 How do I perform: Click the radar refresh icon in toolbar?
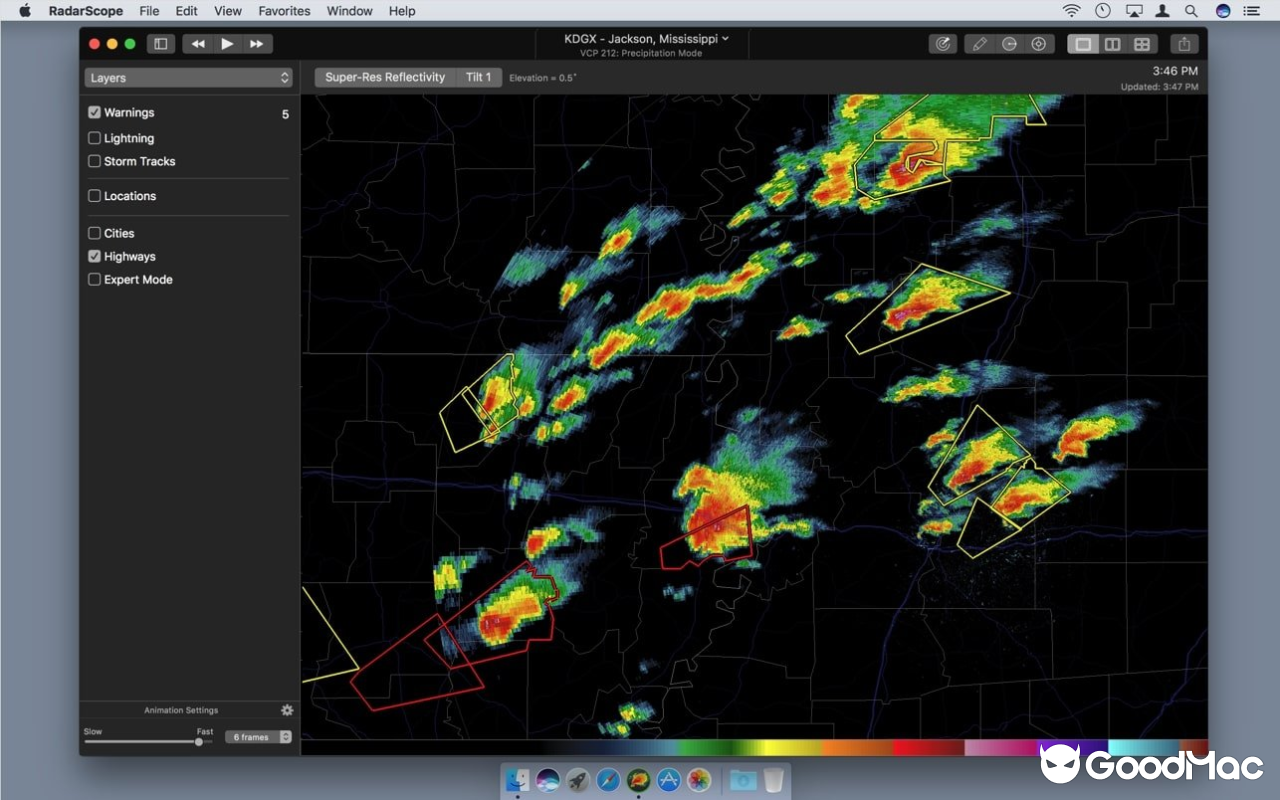point(942,44)
